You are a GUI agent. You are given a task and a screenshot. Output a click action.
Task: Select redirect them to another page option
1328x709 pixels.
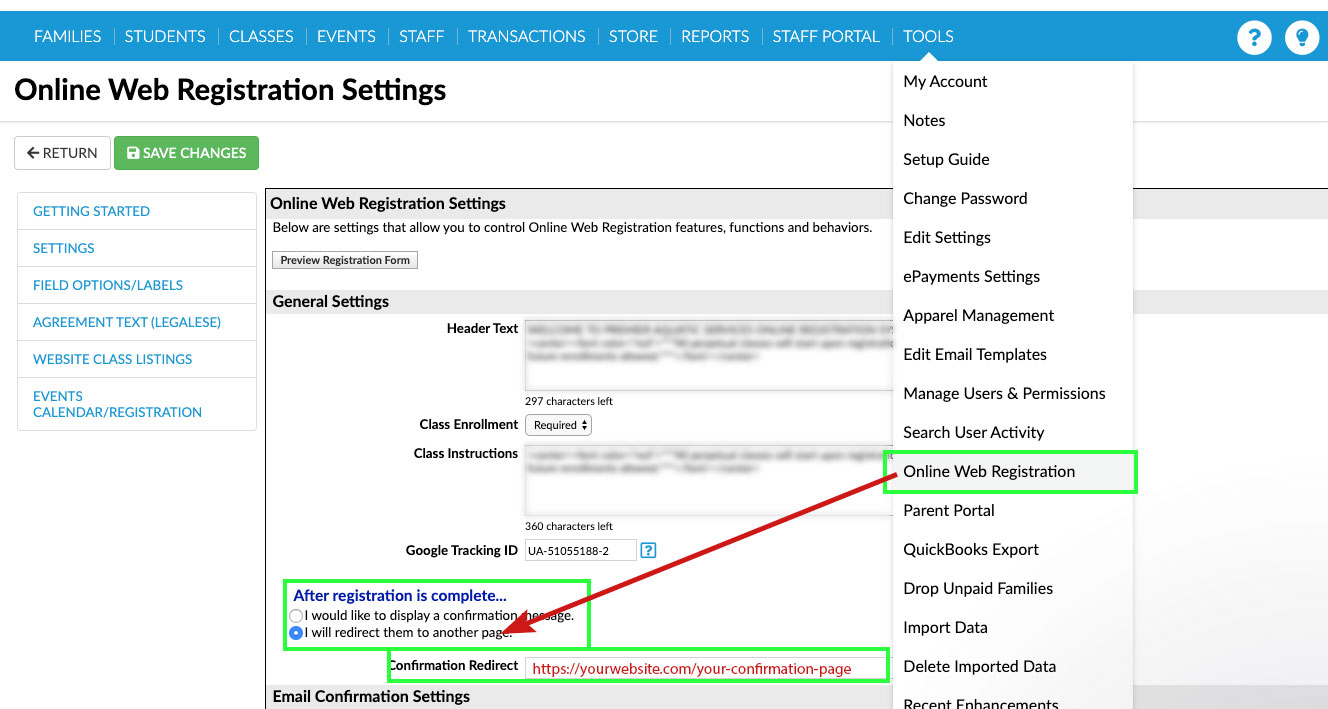(x=296, y=633)
